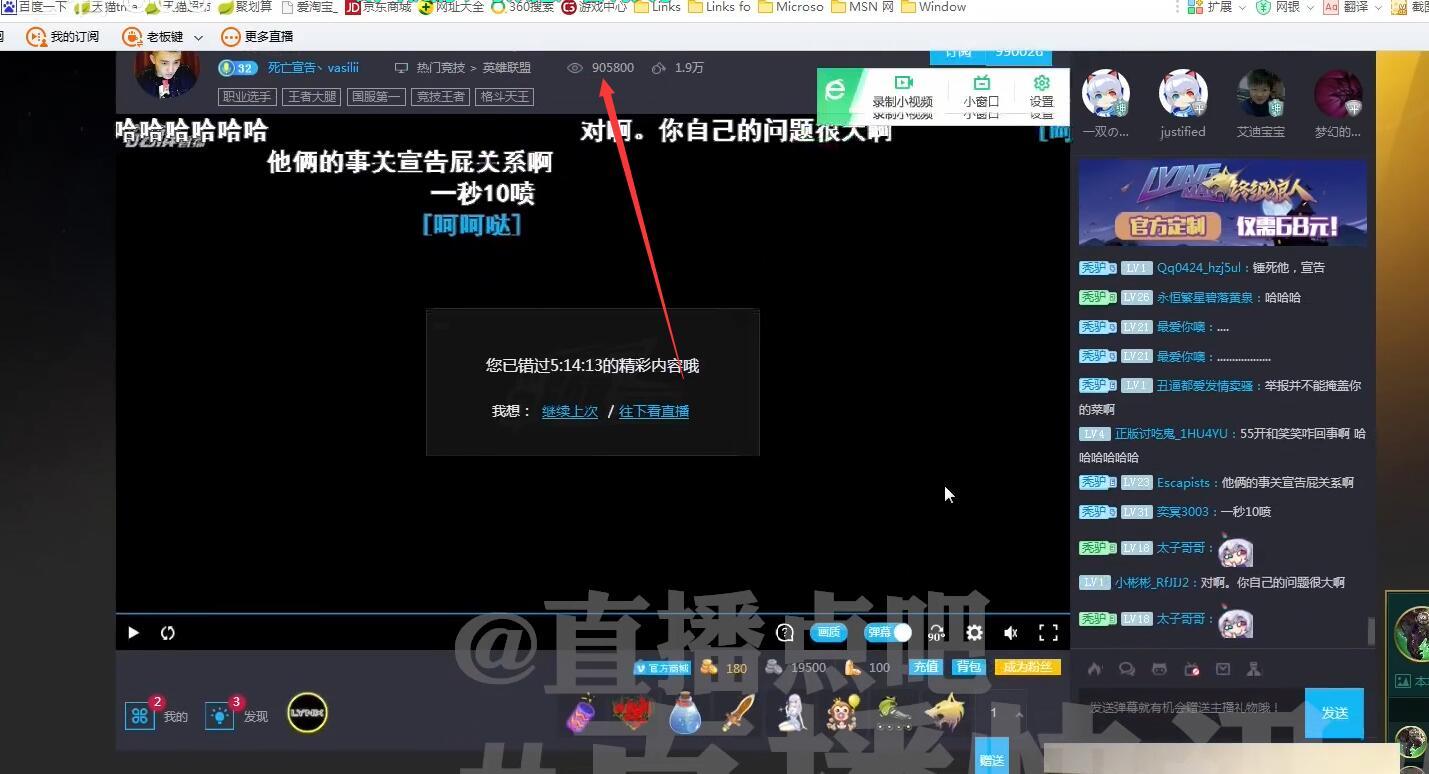Select the 职业选手 tag
The width and height of the screenshot is (1429, 774).
[x=247, y=97]
